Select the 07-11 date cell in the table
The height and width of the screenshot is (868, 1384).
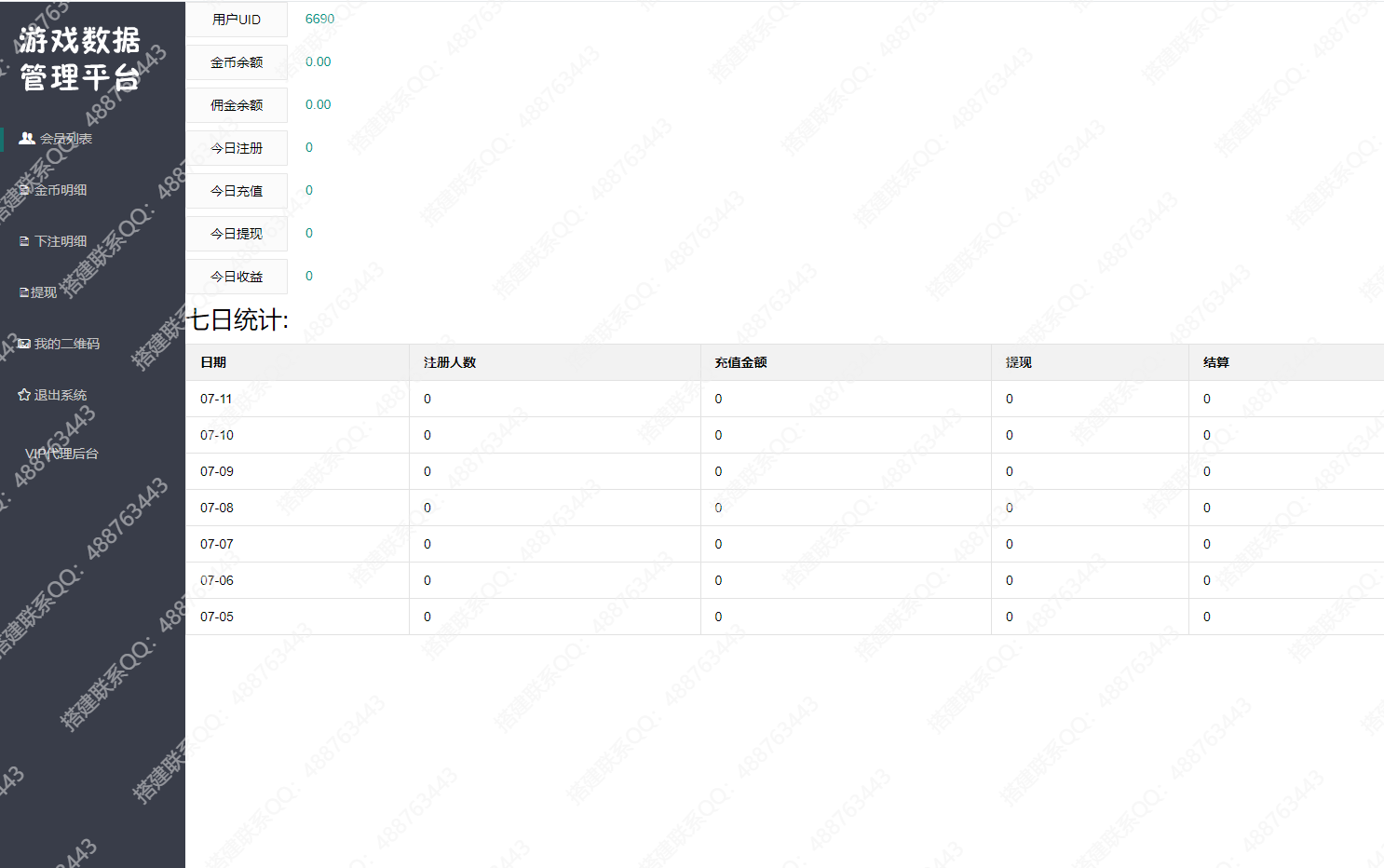click(216, 399)
